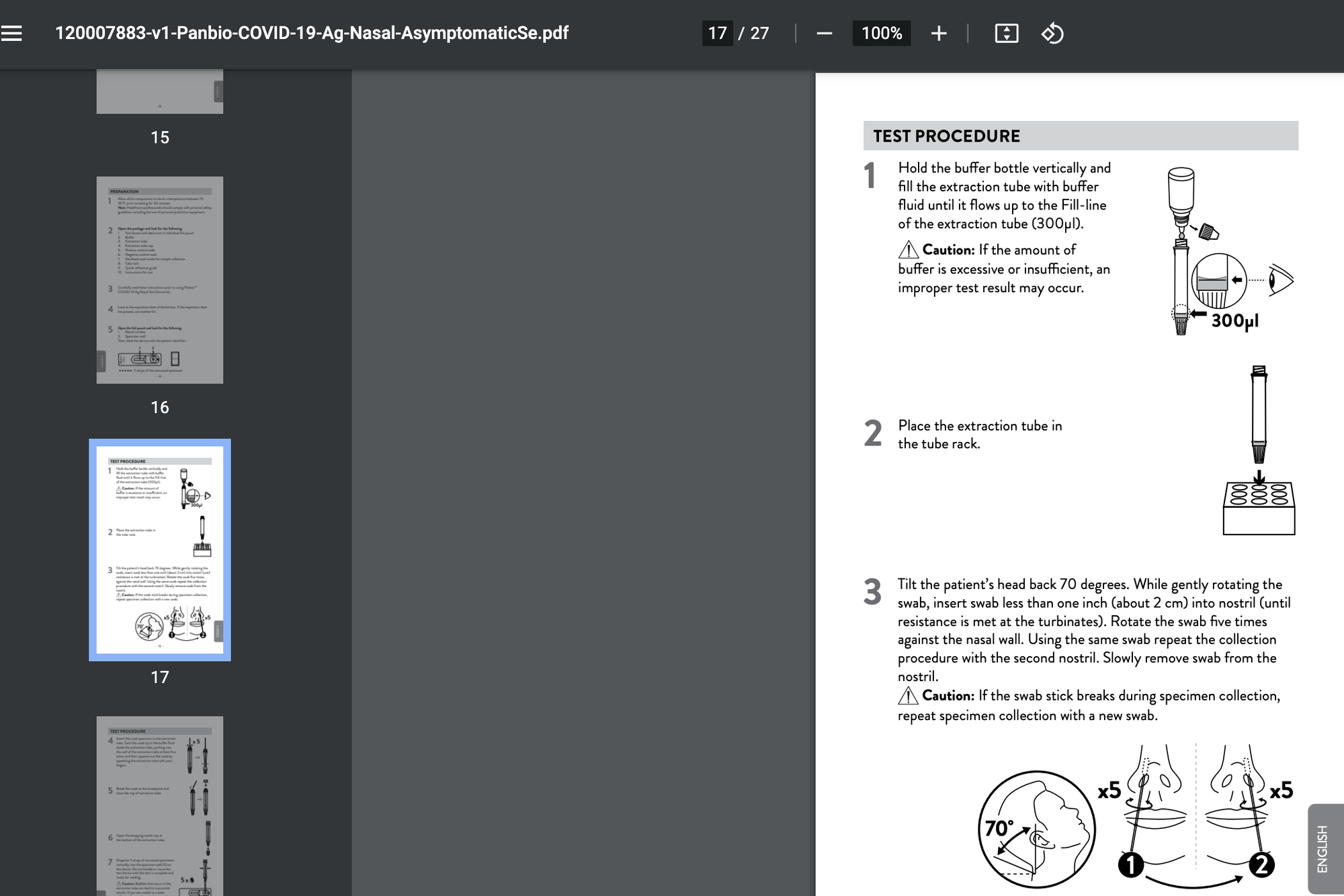
Task: Click the TEST PROCEDURE heading
Action: 946,136
